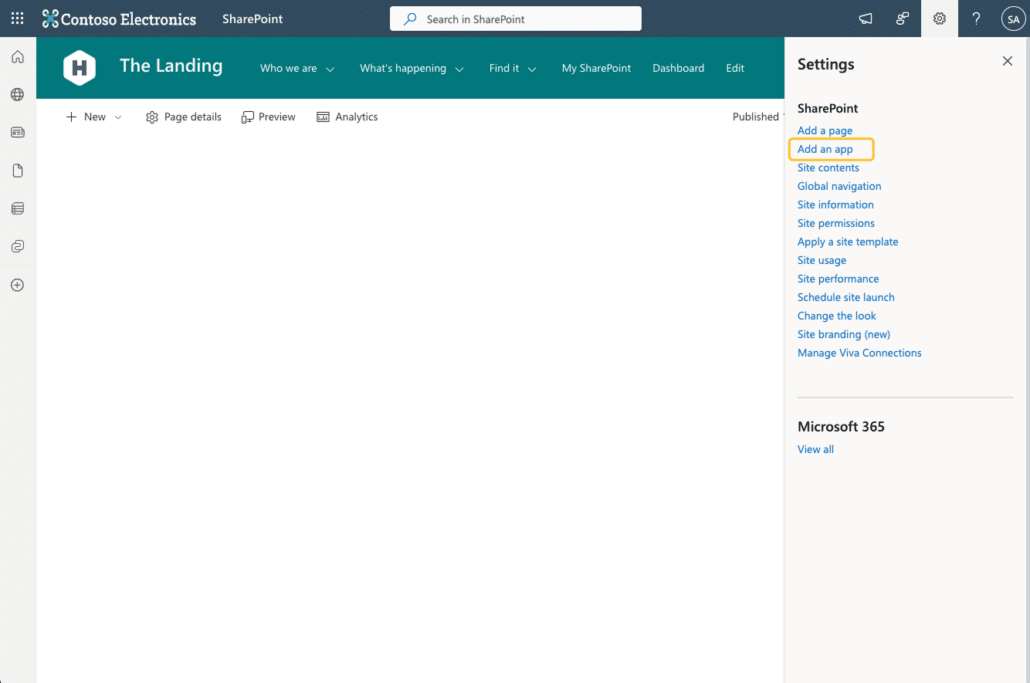The width and height of the screenshot is (1030, 683).
Task: Open the lists icon in left rail
Action: pyautogui.click(x=17, y=209)
